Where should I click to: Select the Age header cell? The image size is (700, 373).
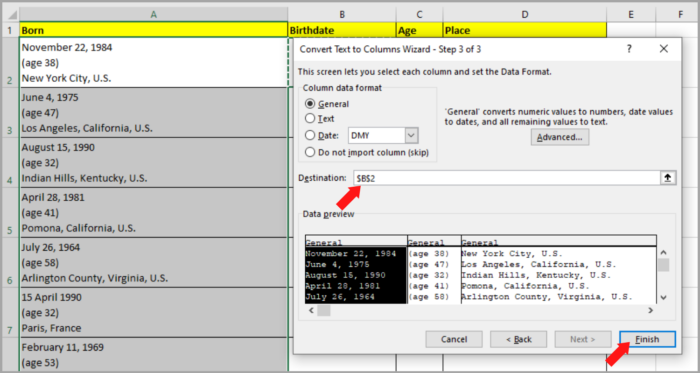point(419,30)
